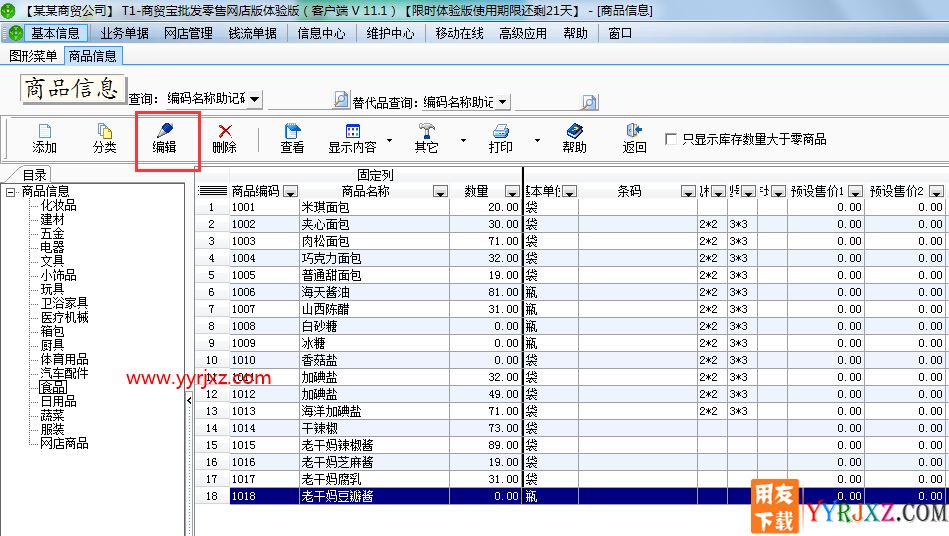The image size is (949, 536).
Task: Open the 信息中心 menu
Action: pos(321,33)
